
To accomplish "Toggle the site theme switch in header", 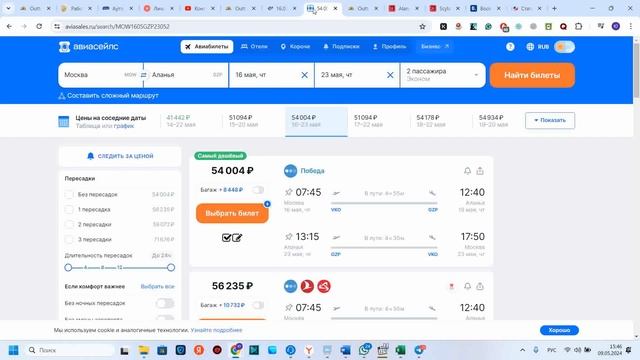I will pos(564,47).
